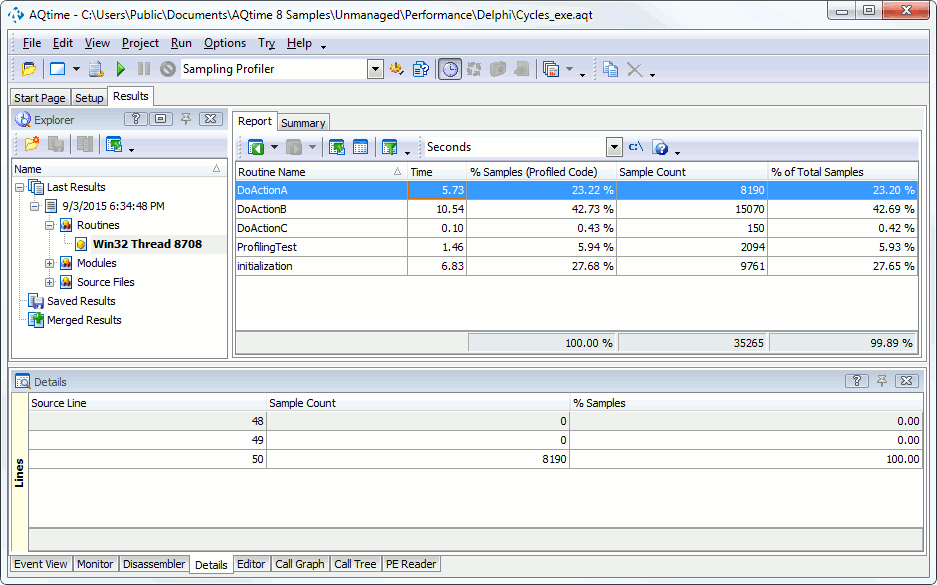Pin the Explorer panel
Screen dimensions: 937x585
click(186, 119)
